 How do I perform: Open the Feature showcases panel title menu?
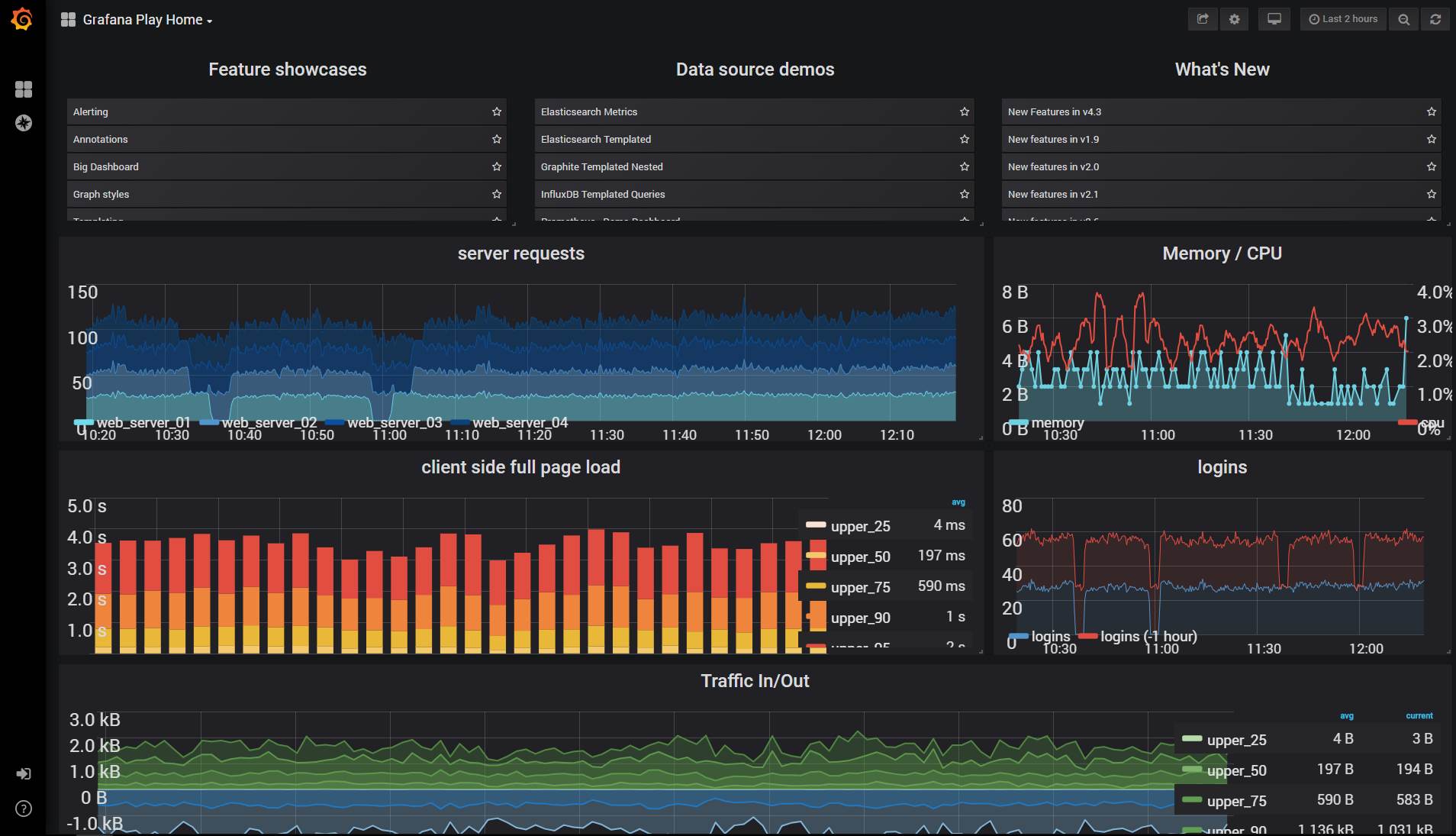pos(288,69)
